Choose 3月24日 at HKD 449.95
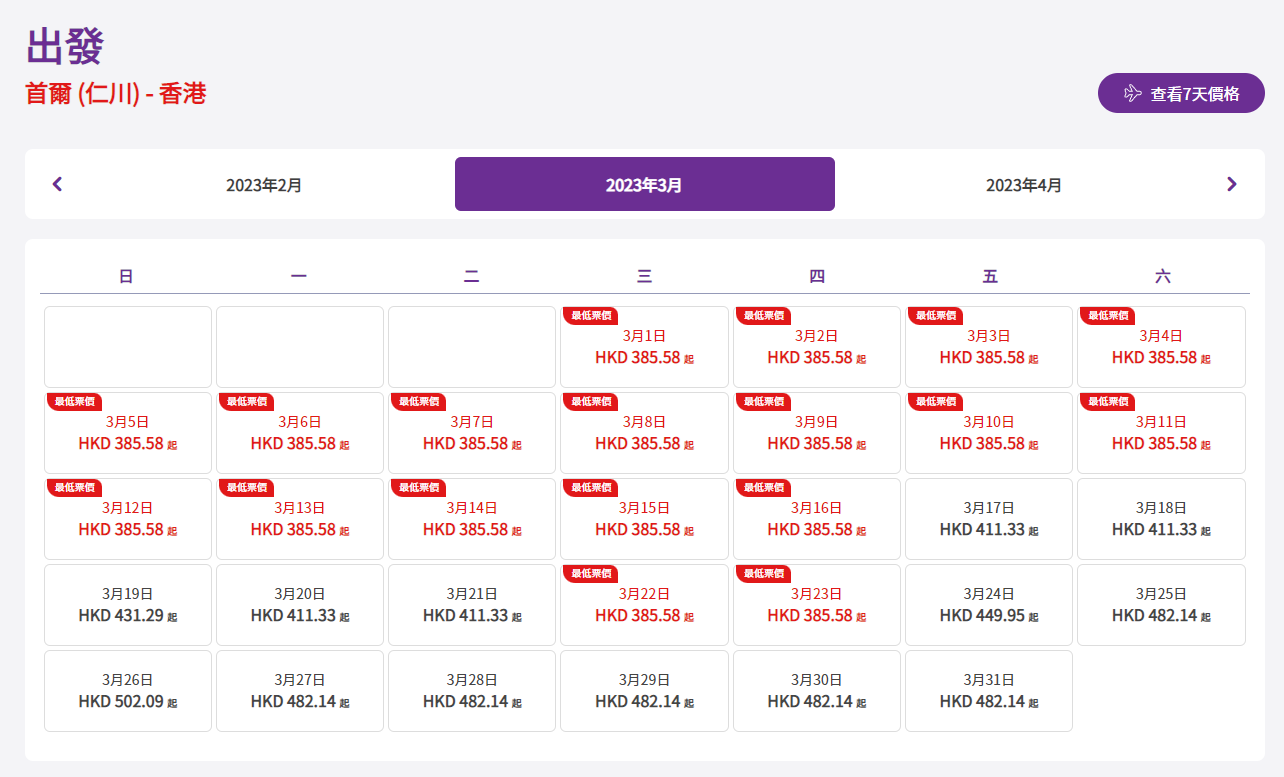This screenshot has width=1284, height=777. [989, 606]
